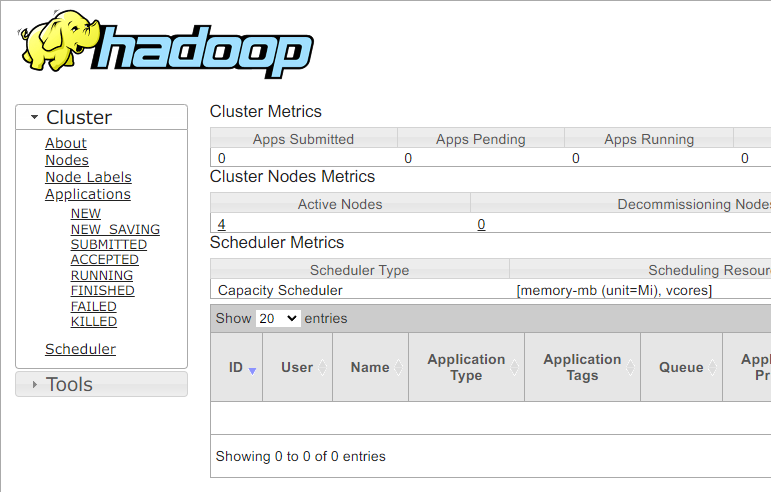Click sort arrows icon in Application Type column
The image size is (771, 492).
pos(514,367)
